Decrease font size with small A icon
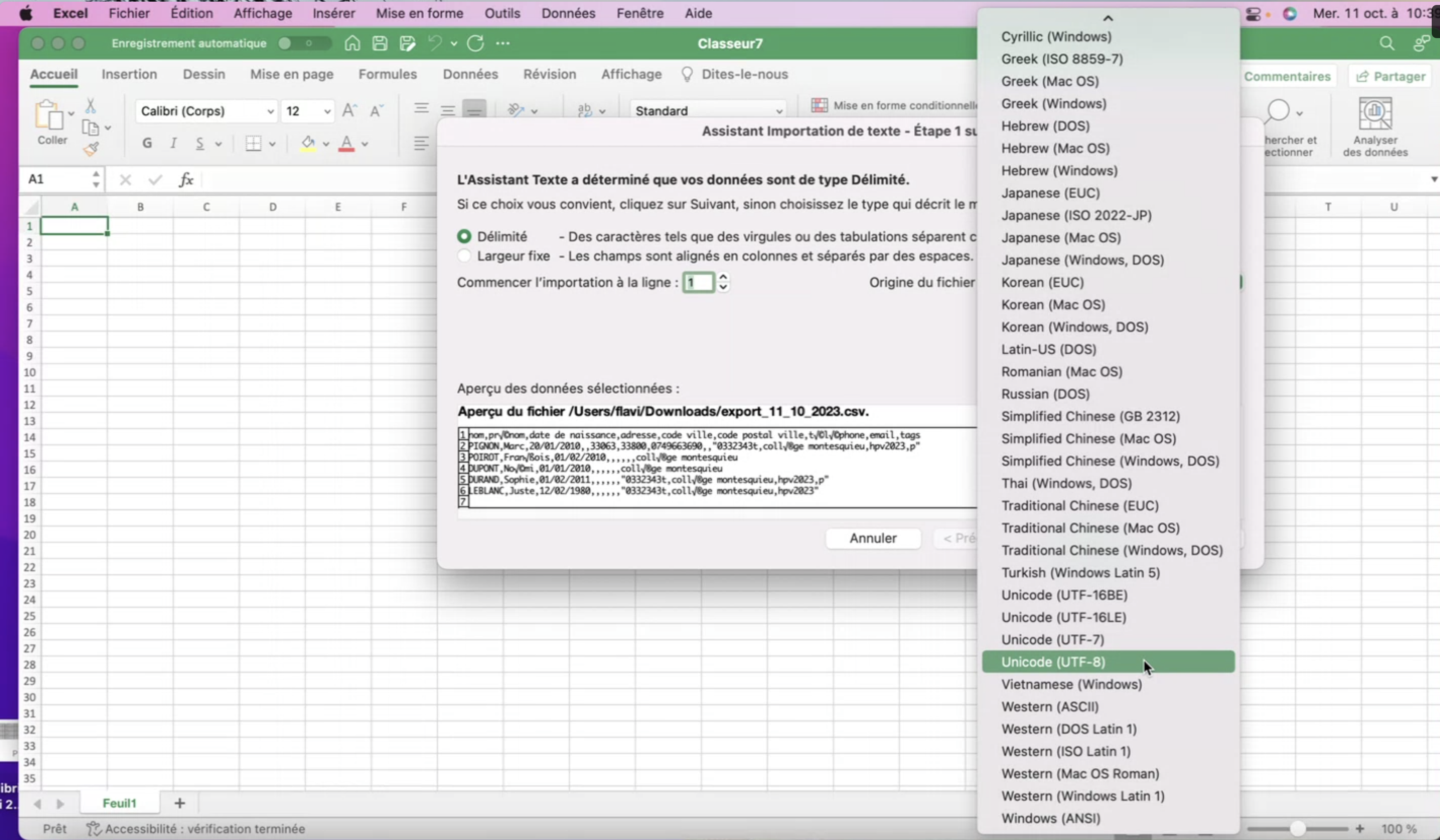This screenshot has width=1440, height=840. coord(377,110)
